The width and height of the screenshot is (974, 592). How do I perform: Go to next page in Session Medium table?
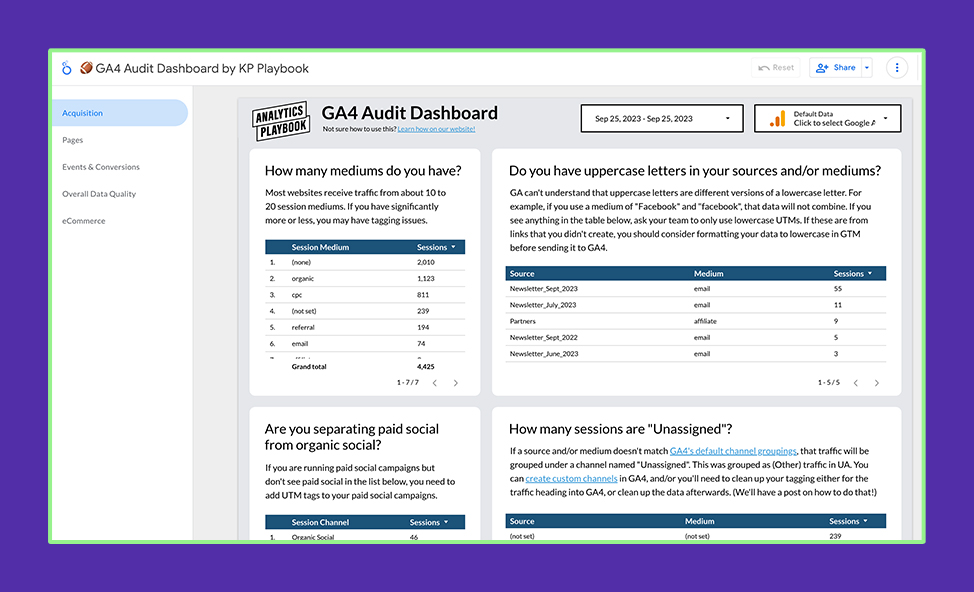456,383
